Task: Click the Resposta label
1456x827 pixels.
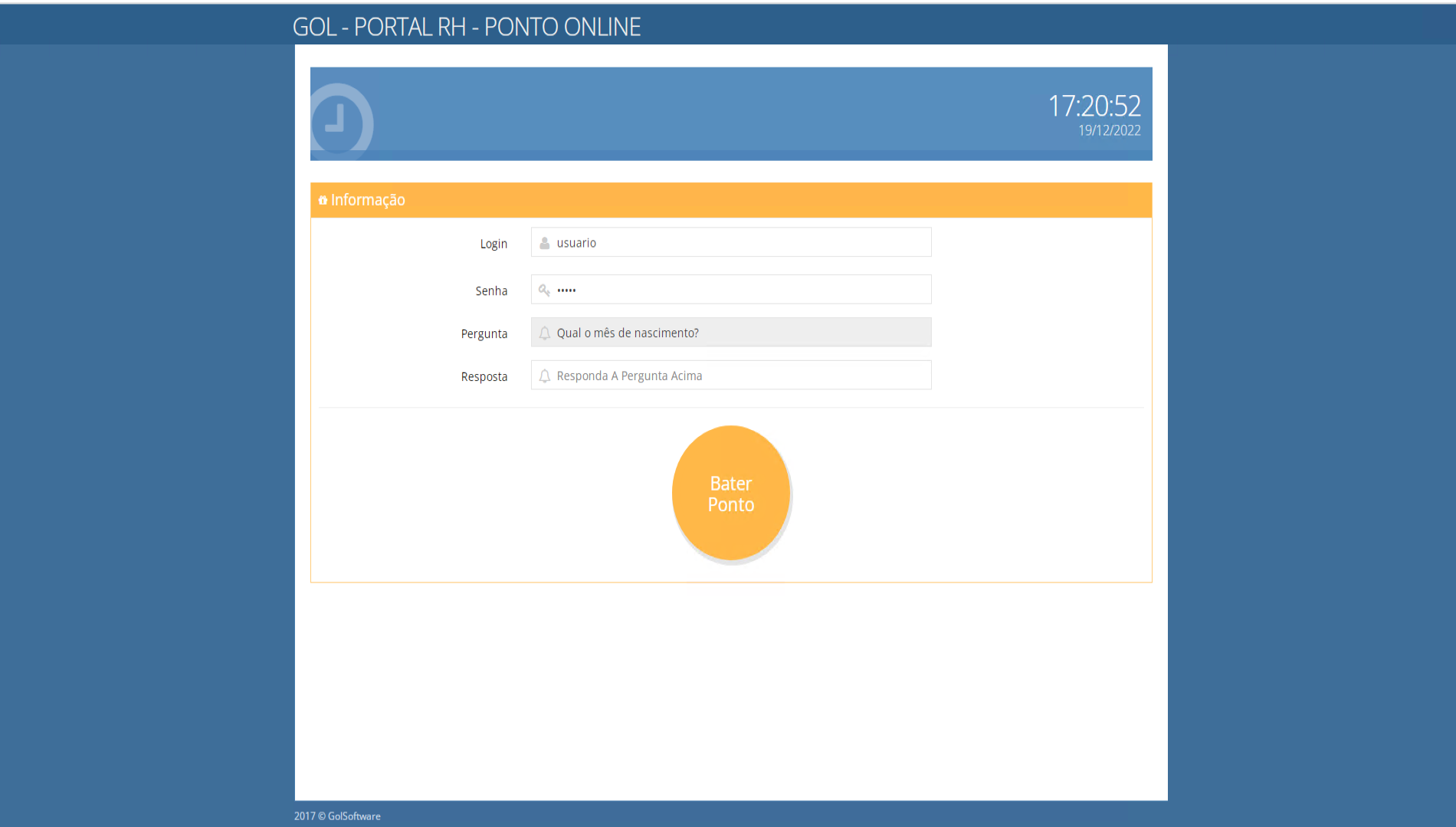Action: (x=484, y=376)
